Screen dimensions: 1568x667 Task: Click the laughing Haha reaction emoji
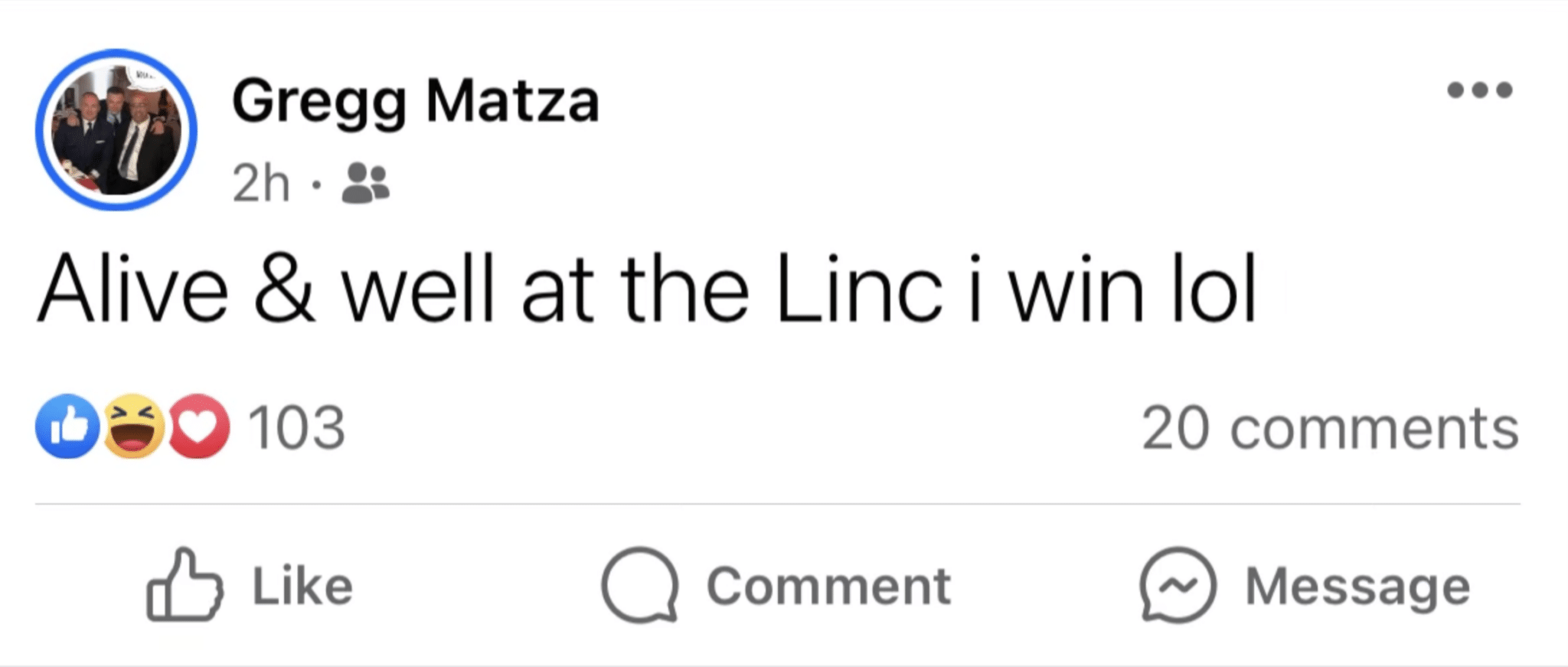tap(133, 427)
